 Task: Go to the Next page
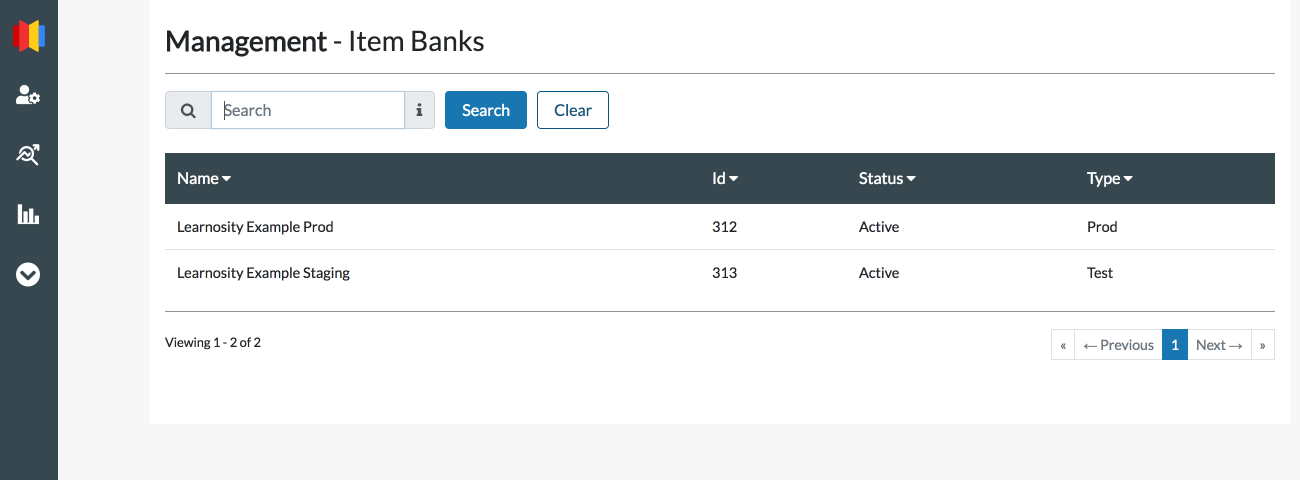click(1219, 345)
